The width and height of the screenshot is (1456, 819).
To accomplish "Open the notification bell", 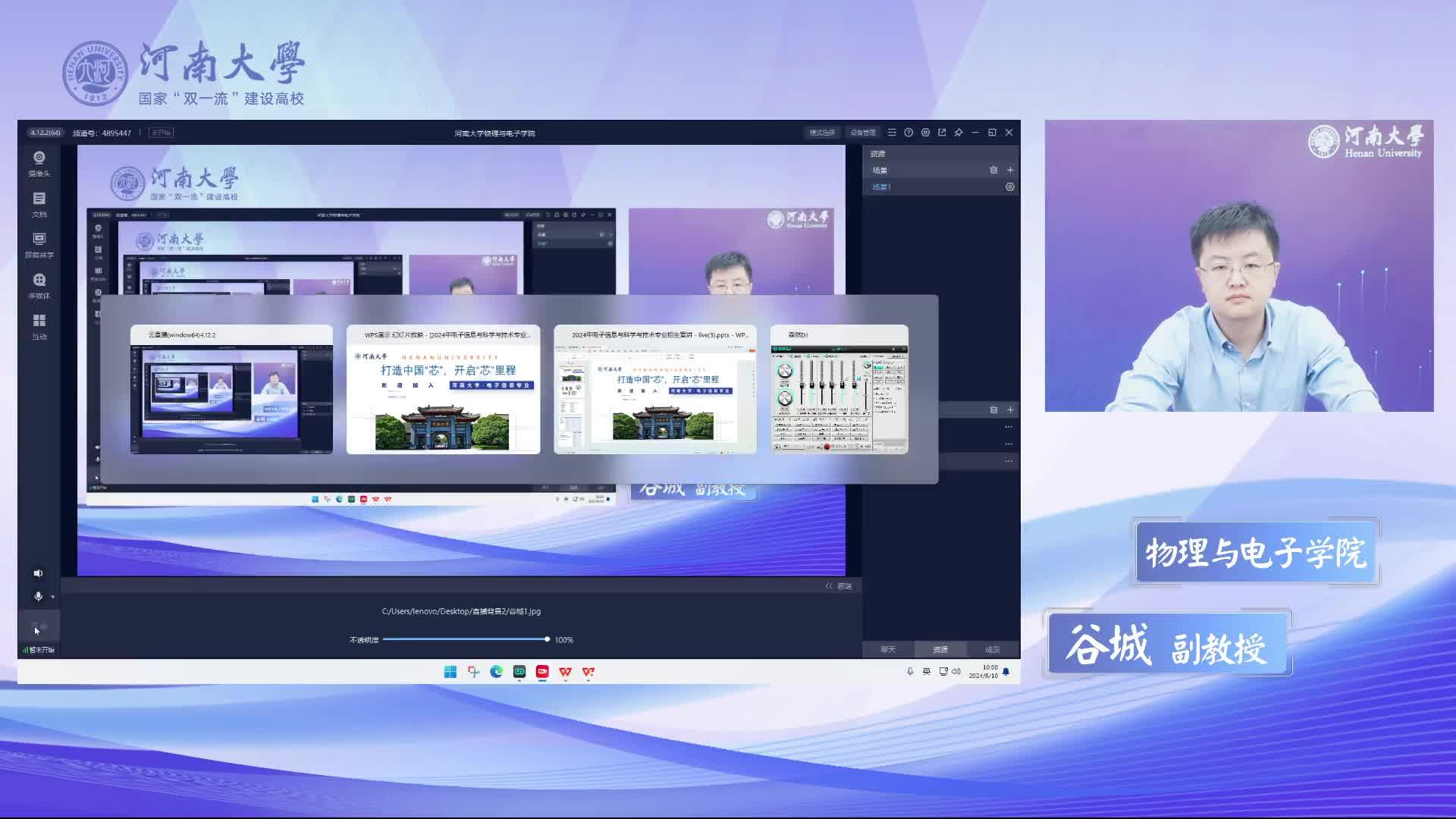I will click(1006, 672).
